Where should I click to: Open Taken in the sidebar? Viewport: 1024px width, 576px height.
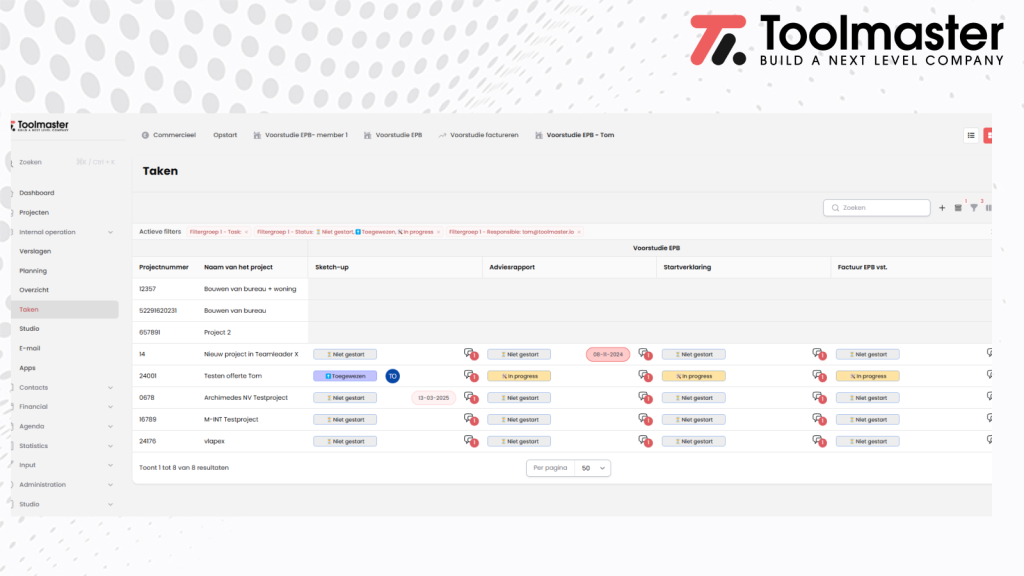point(65,310)
